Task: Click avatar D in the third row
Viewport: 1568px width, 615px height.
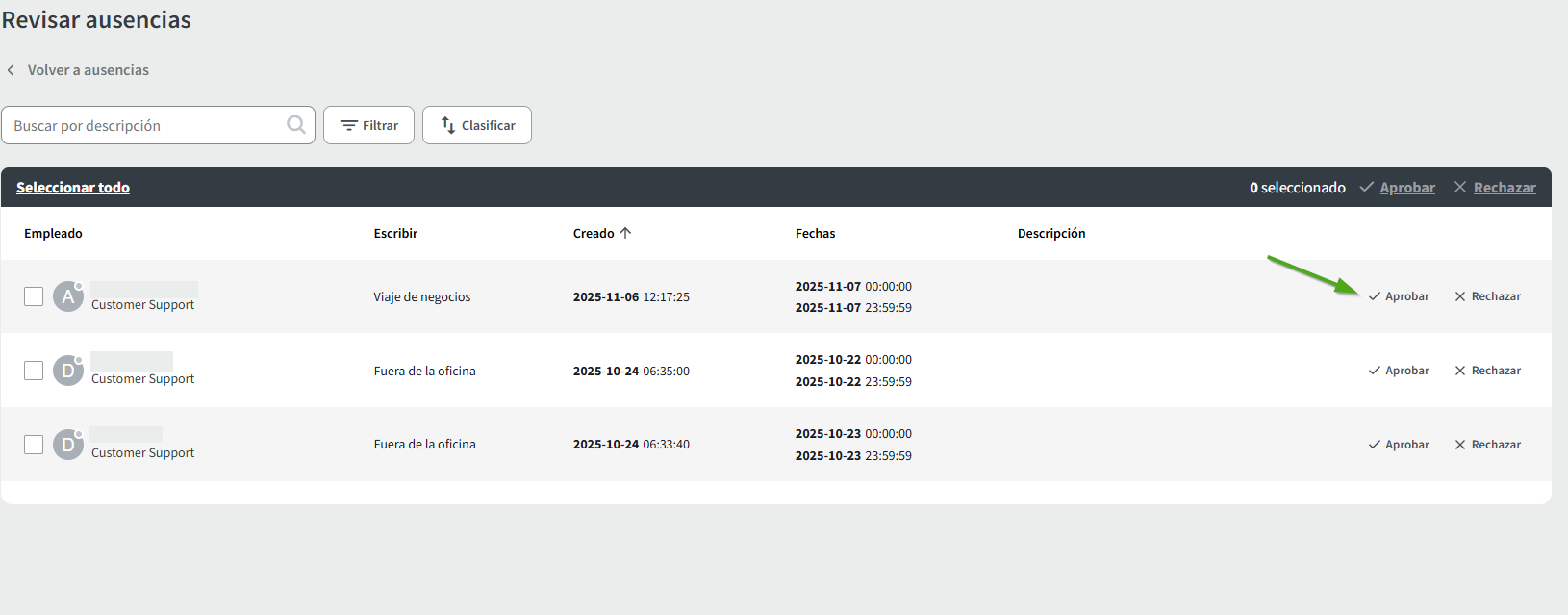Action: pyautogui.click(x=67, y=445)
